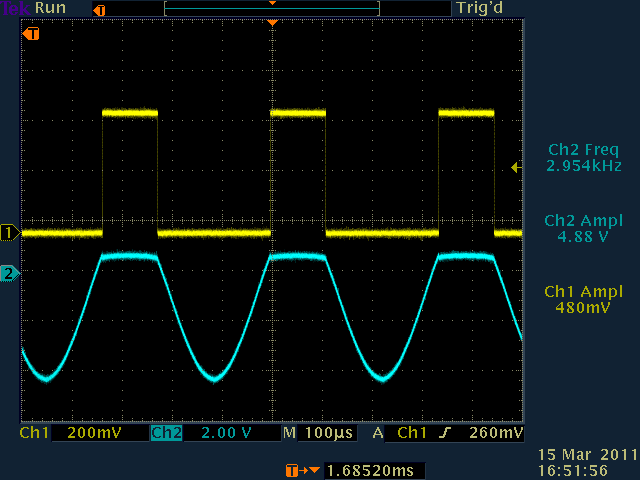Click the orange T marker in record view bar
Viewport: 640px width, 480px height.
point(97,9)
